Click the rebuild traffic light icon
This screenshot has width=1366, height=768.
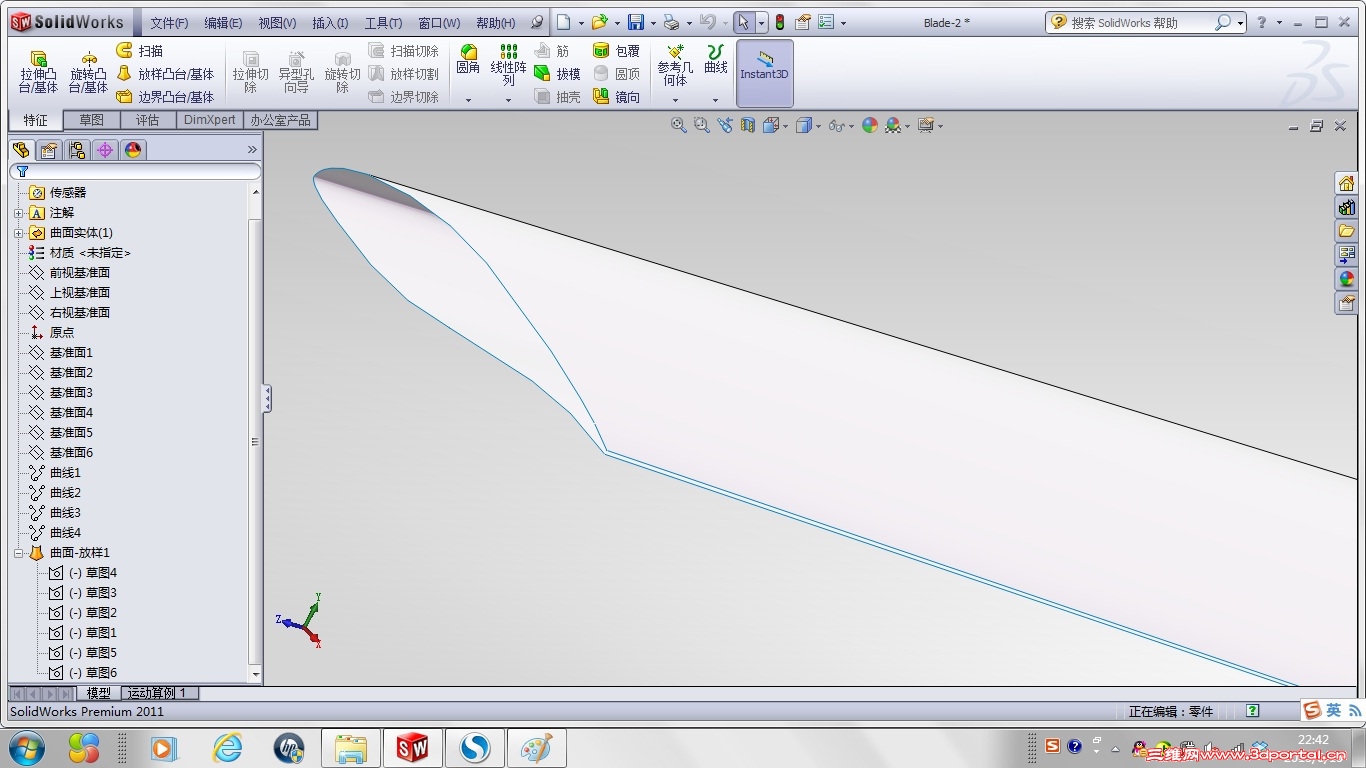780,22
